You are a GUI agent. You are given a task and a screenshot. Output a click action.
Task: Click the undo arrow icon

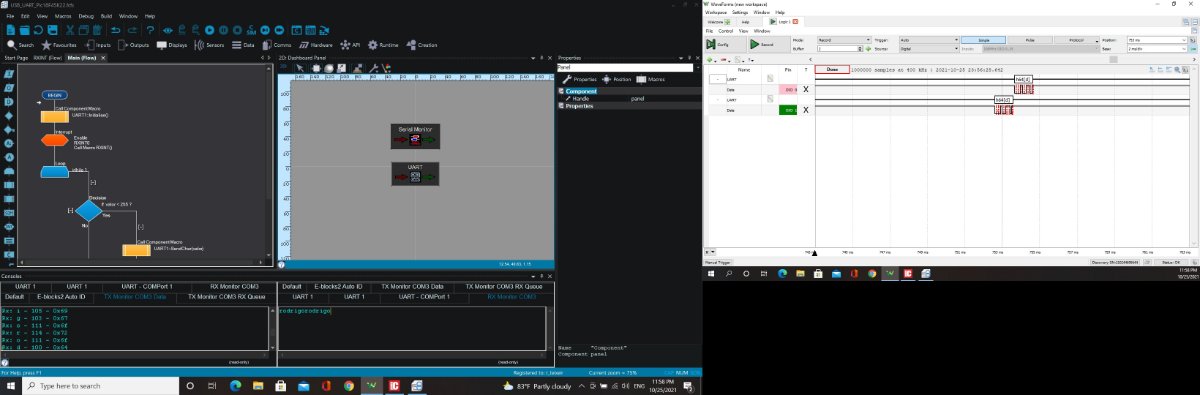[x=115, y=31]
